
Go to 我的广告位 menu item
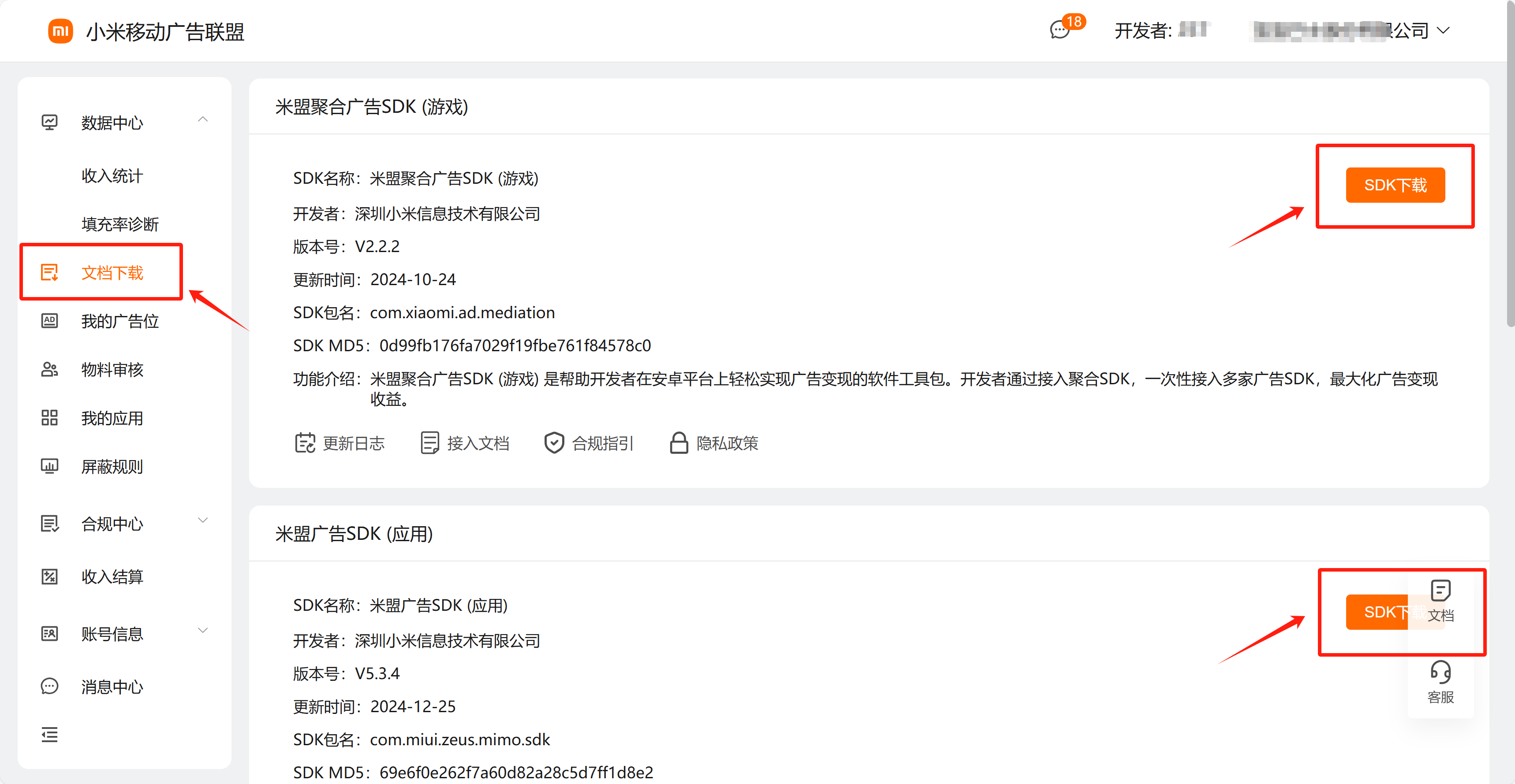point(120,321)
